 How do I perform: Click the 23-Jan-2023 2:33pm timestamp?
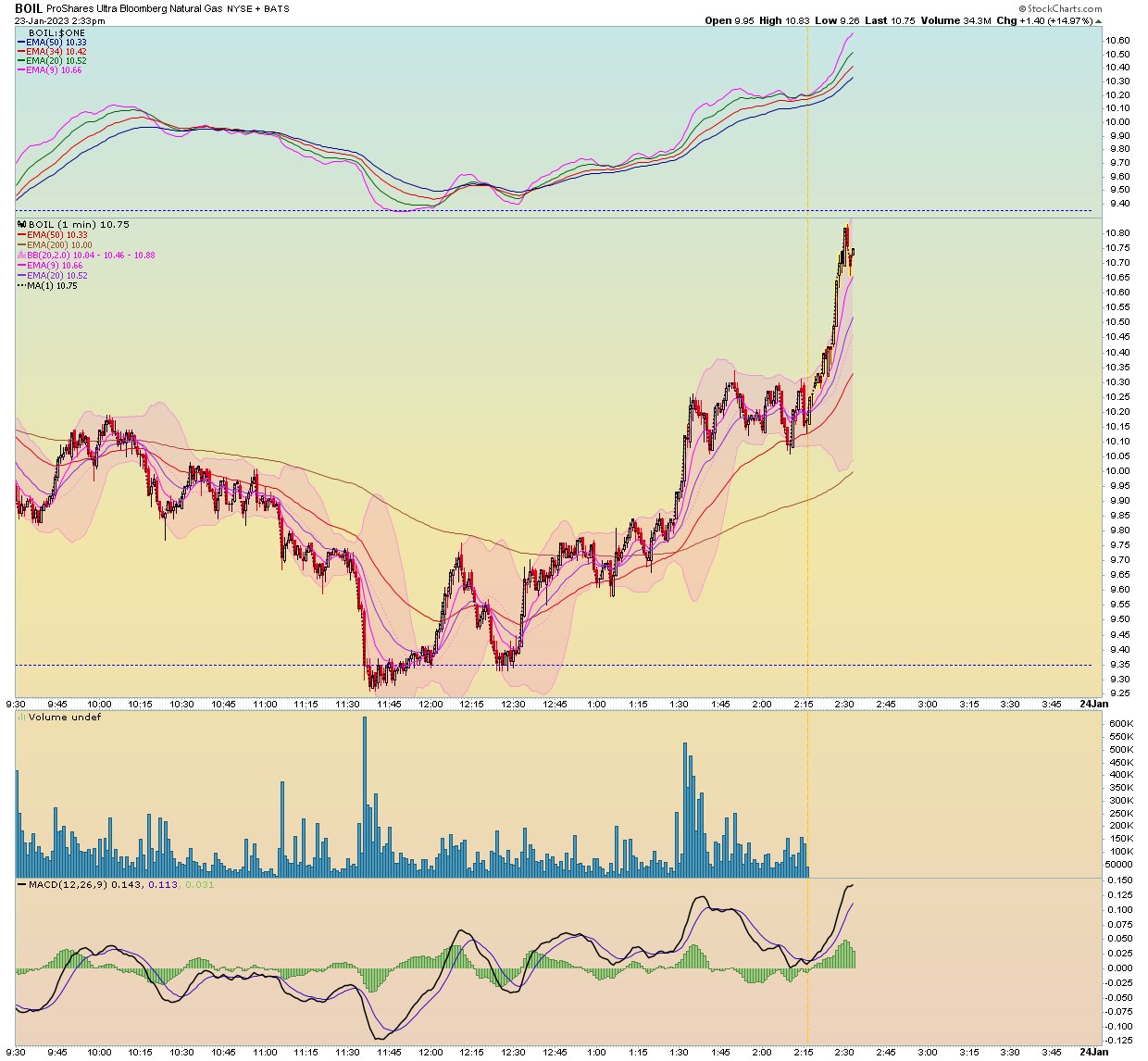59,20
